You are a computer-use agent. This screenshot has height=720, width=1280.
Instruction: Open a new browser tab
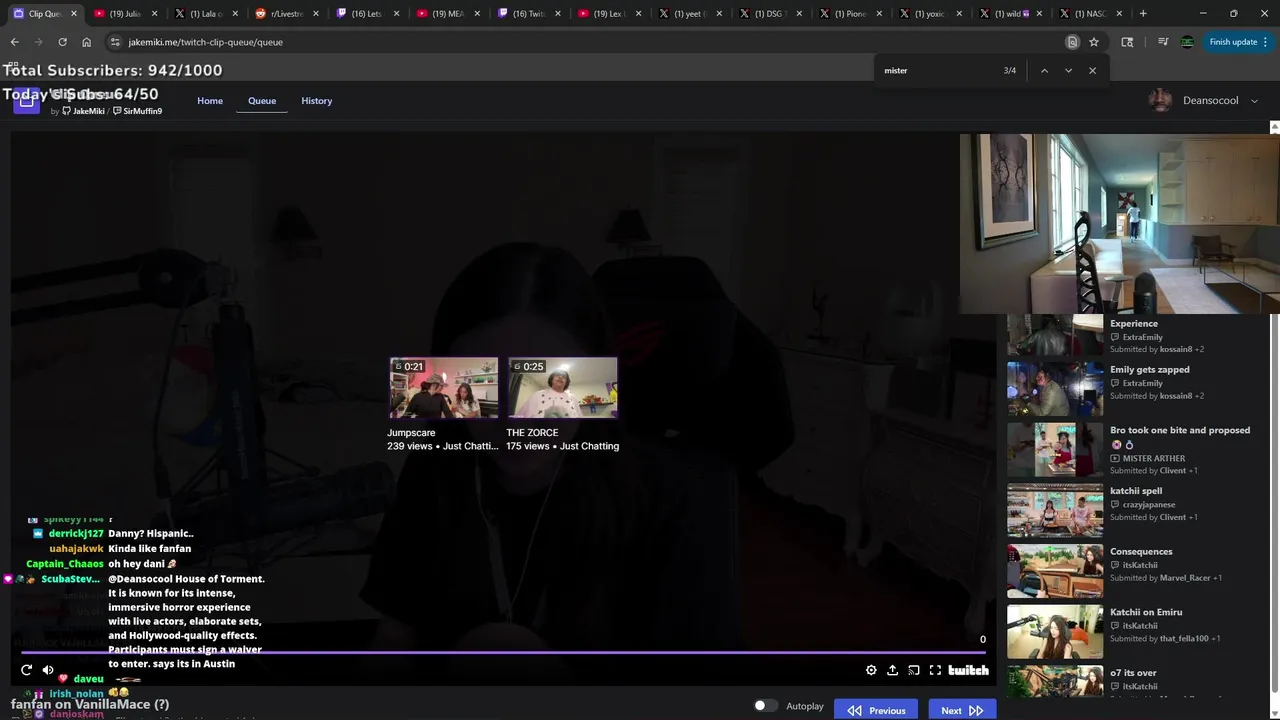1143,14
